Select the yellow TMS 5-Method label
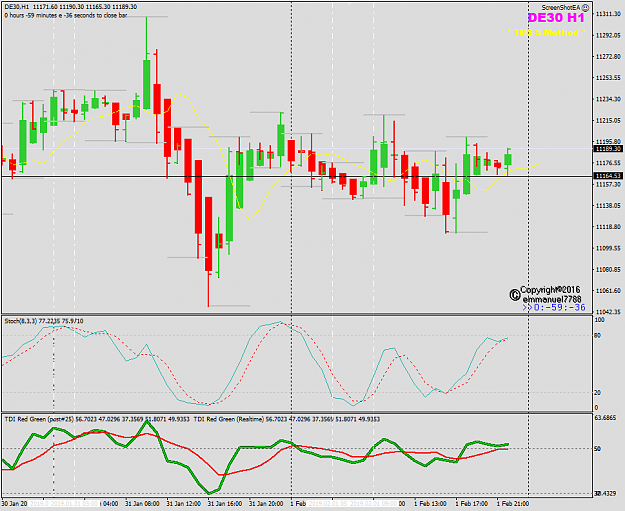 point(546,32)
